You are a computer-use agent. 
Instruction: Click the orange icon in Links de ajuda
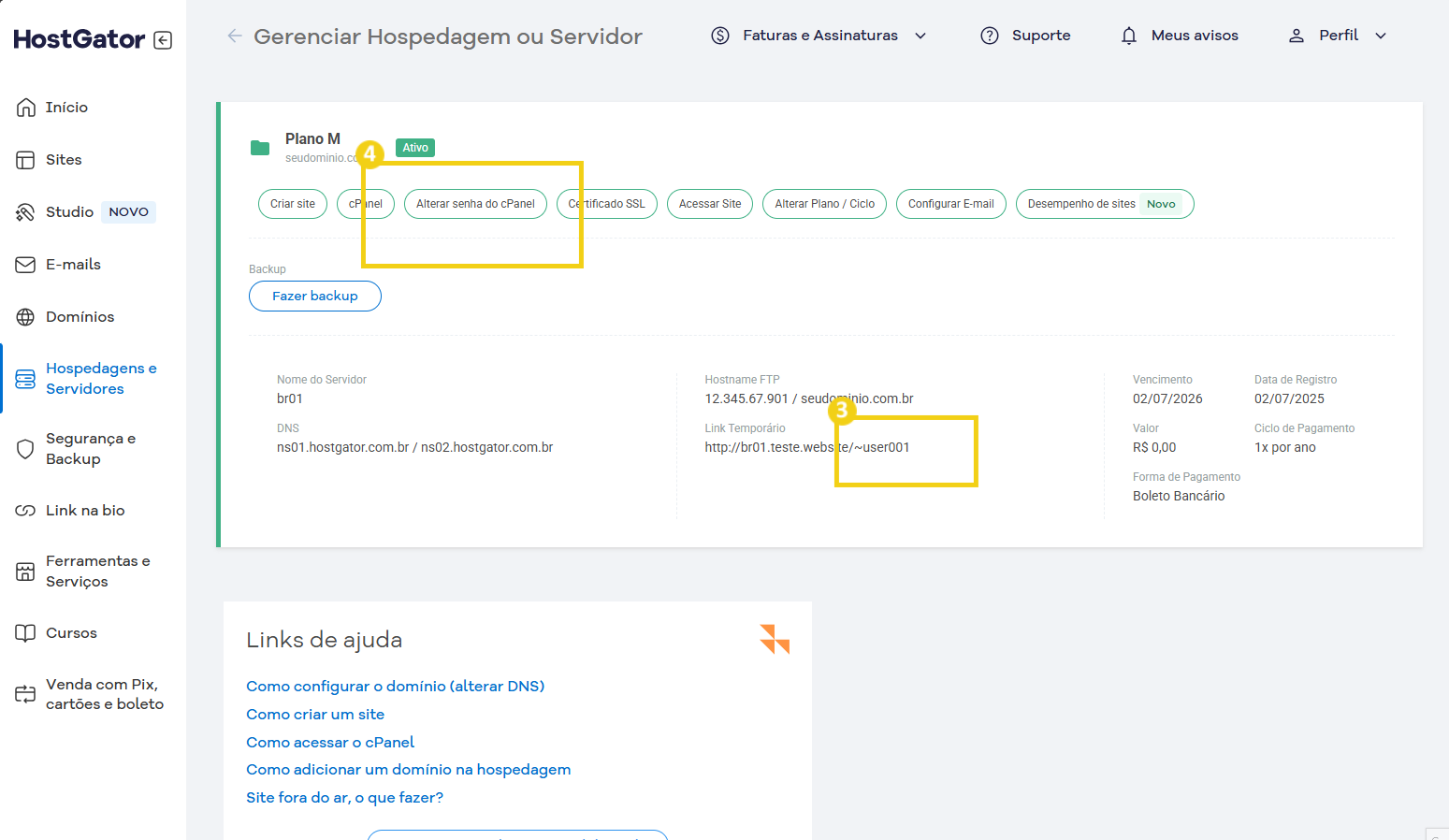coord(775,639)
